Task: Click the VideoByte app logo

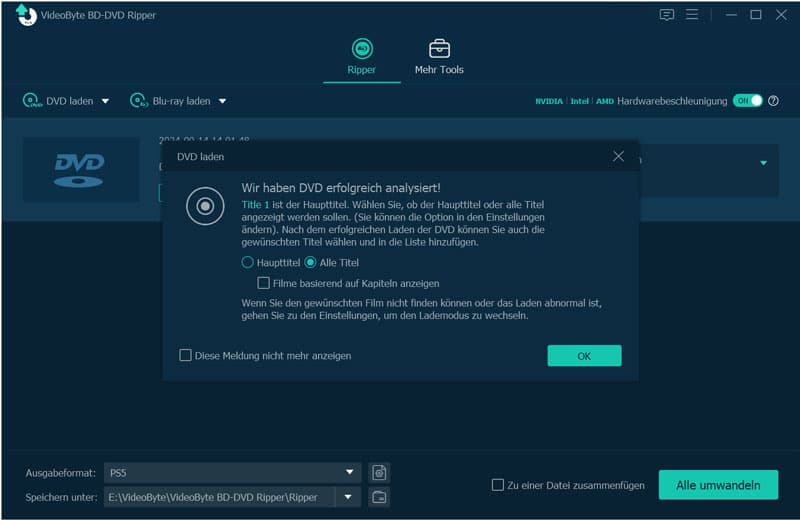Action: [x=26, y=15]
